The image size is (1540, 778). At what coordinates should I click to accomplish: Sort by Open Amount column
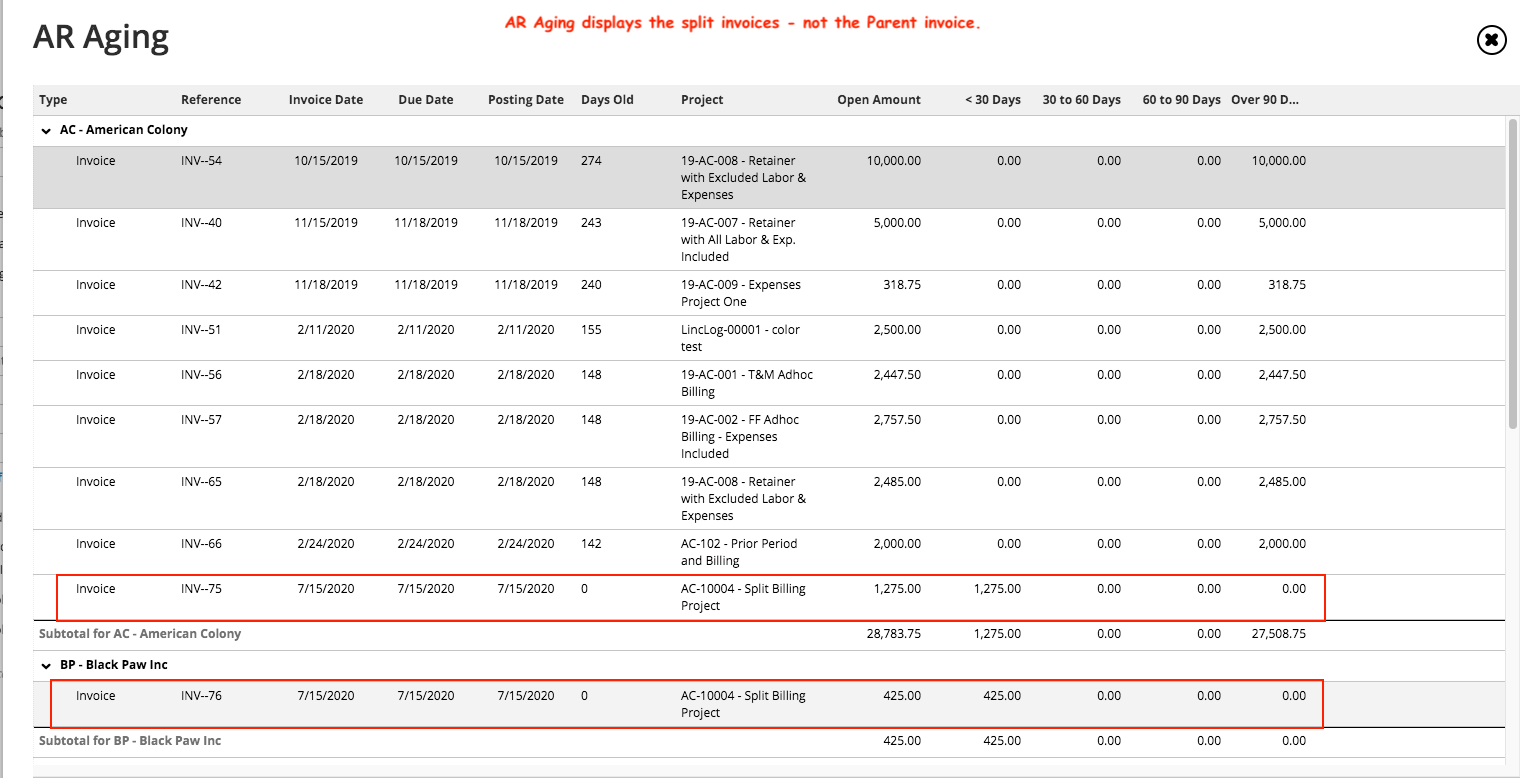pyautogui.click(x=879, y=100)
